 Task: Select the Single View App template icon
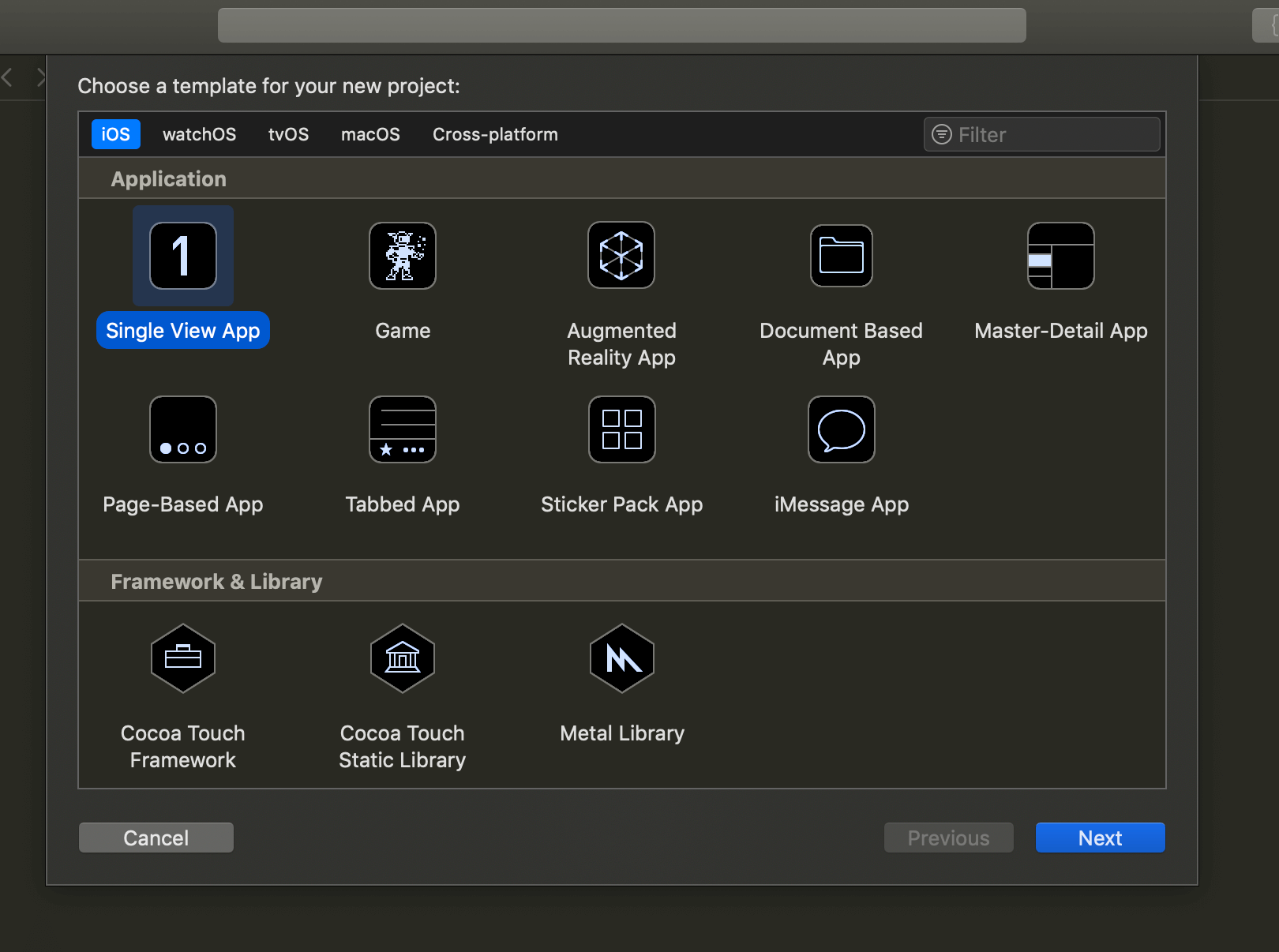click(x=183, y=256)
